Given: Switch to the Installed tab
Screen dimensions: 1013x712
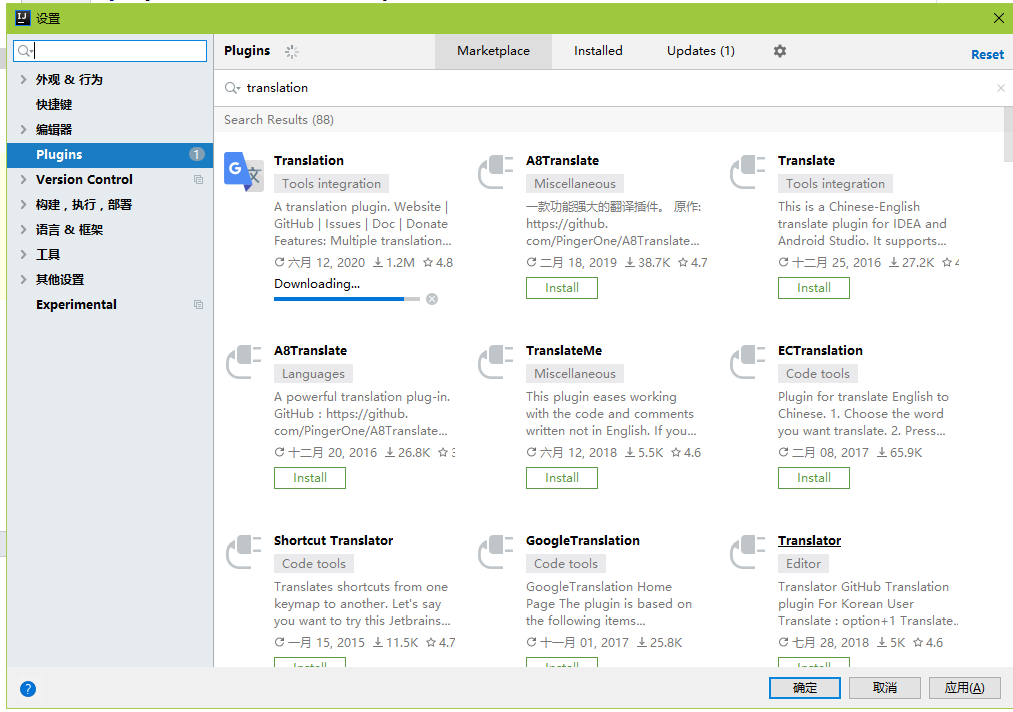Looking at the screenshot, I should pyautogui.click(x=598, y=51).
